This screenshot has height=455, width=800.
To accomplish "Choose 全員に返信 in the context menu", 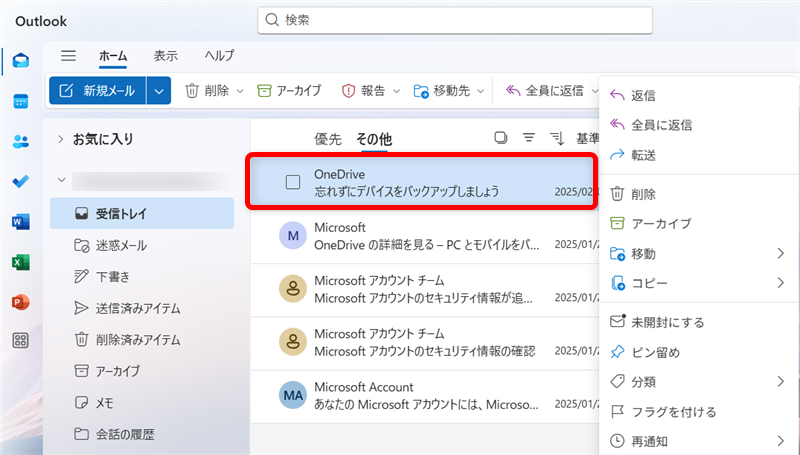I will click(x=698, y=125).
